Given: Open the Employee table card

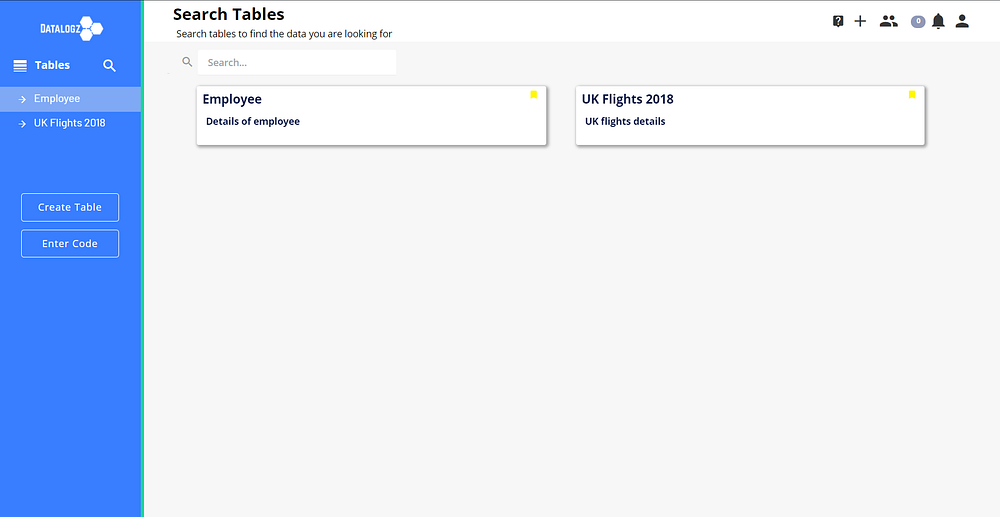Looking at the screenshot, I should tap(371, 115).
